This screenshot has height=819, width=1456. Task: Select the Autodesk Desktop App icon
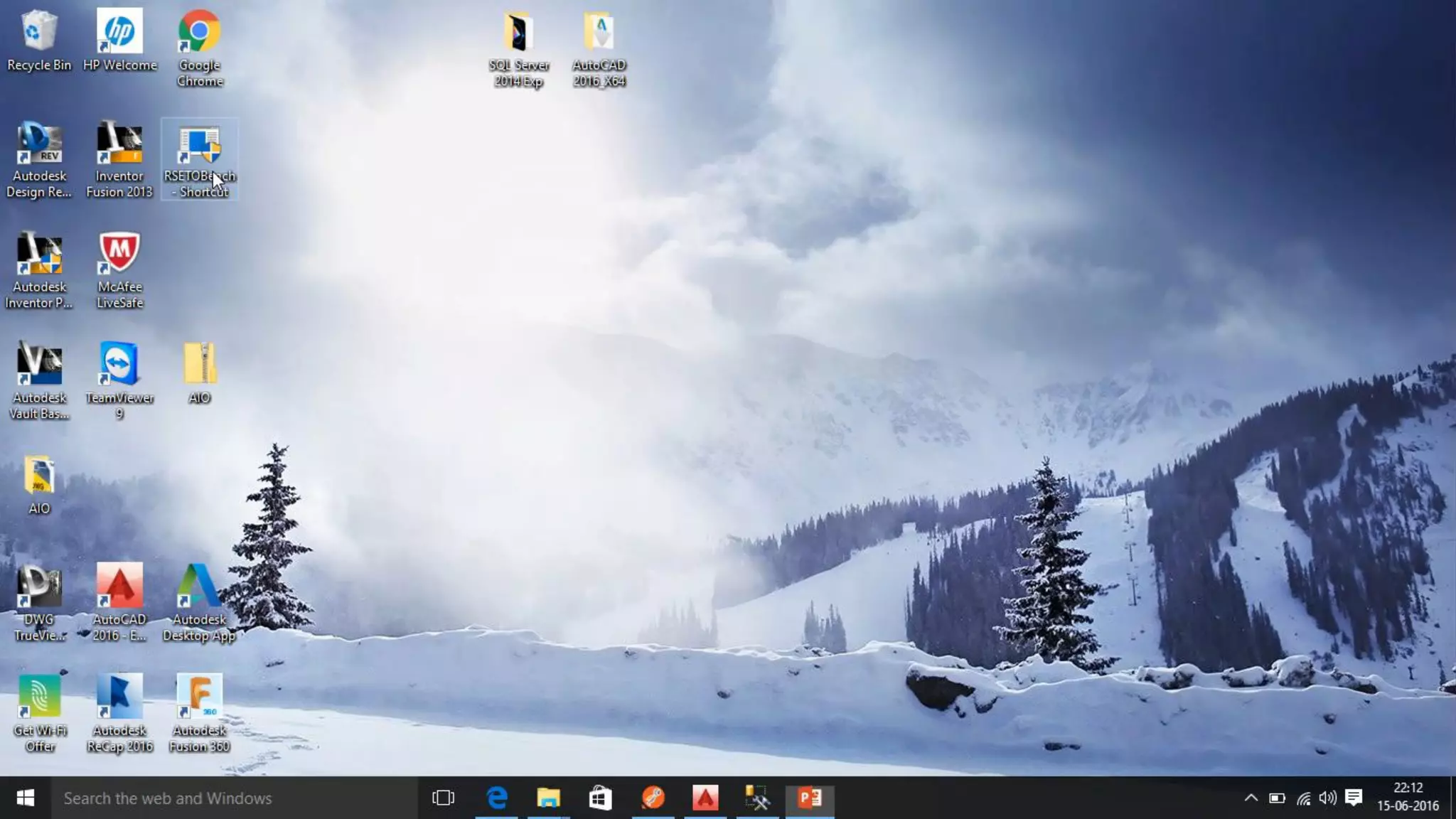pyautogui.click(x=199, y=587)
